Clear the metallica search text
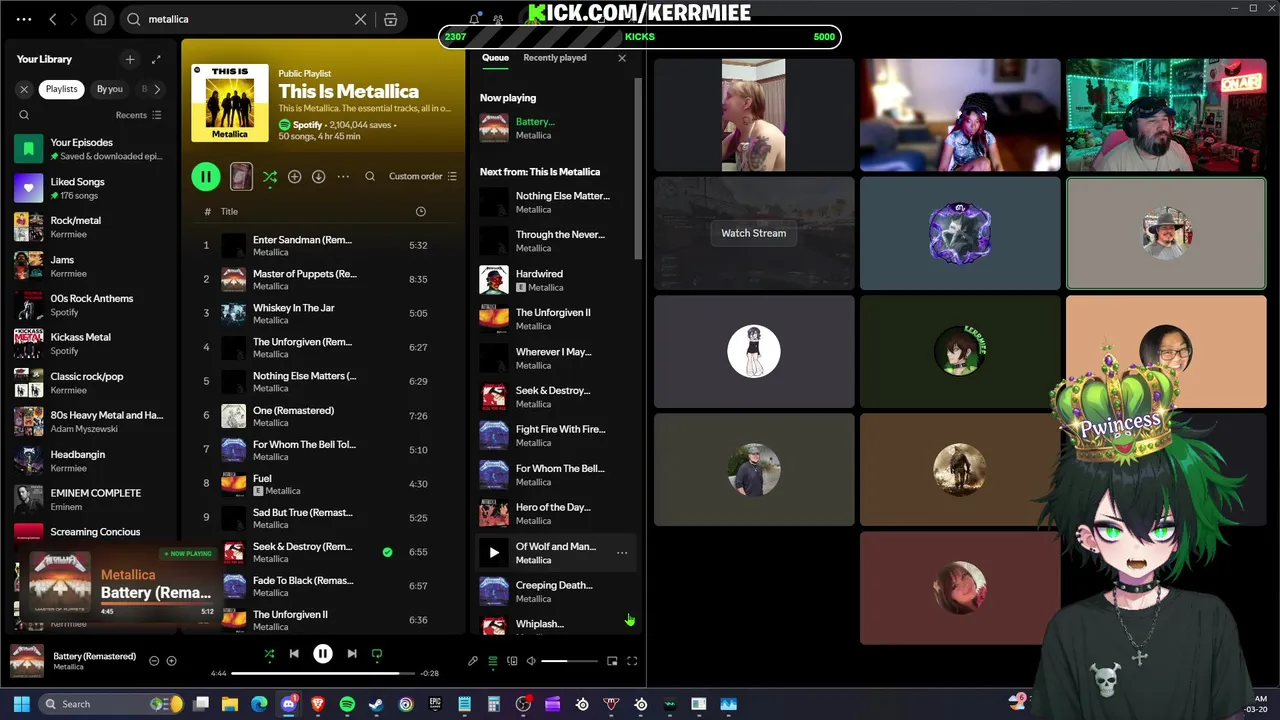 pyautogui.click(x=360, y=19)
